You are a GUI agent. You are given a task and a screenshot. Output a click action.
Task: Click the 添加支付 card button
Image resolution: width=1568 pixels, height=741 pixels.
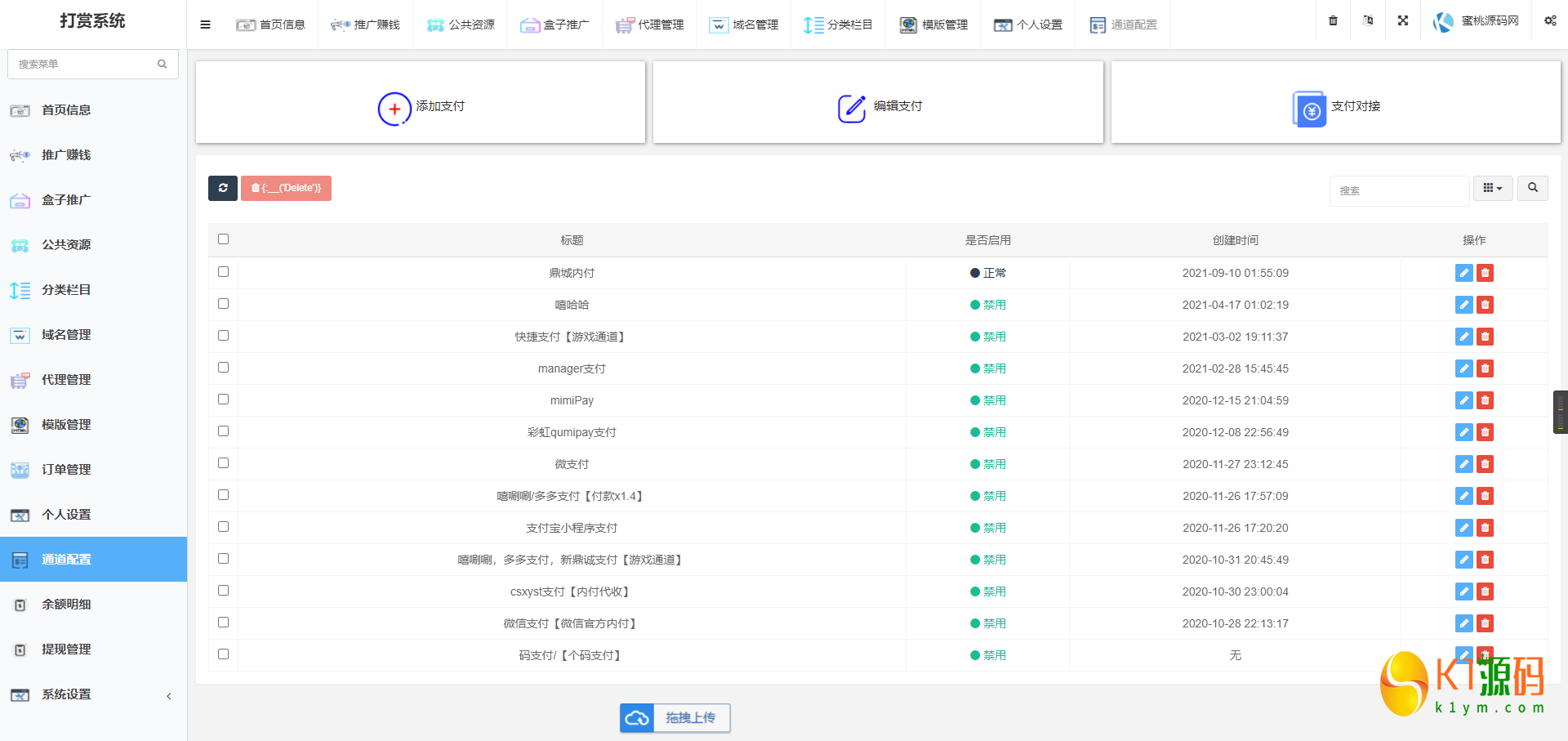[x=421, y=106]
